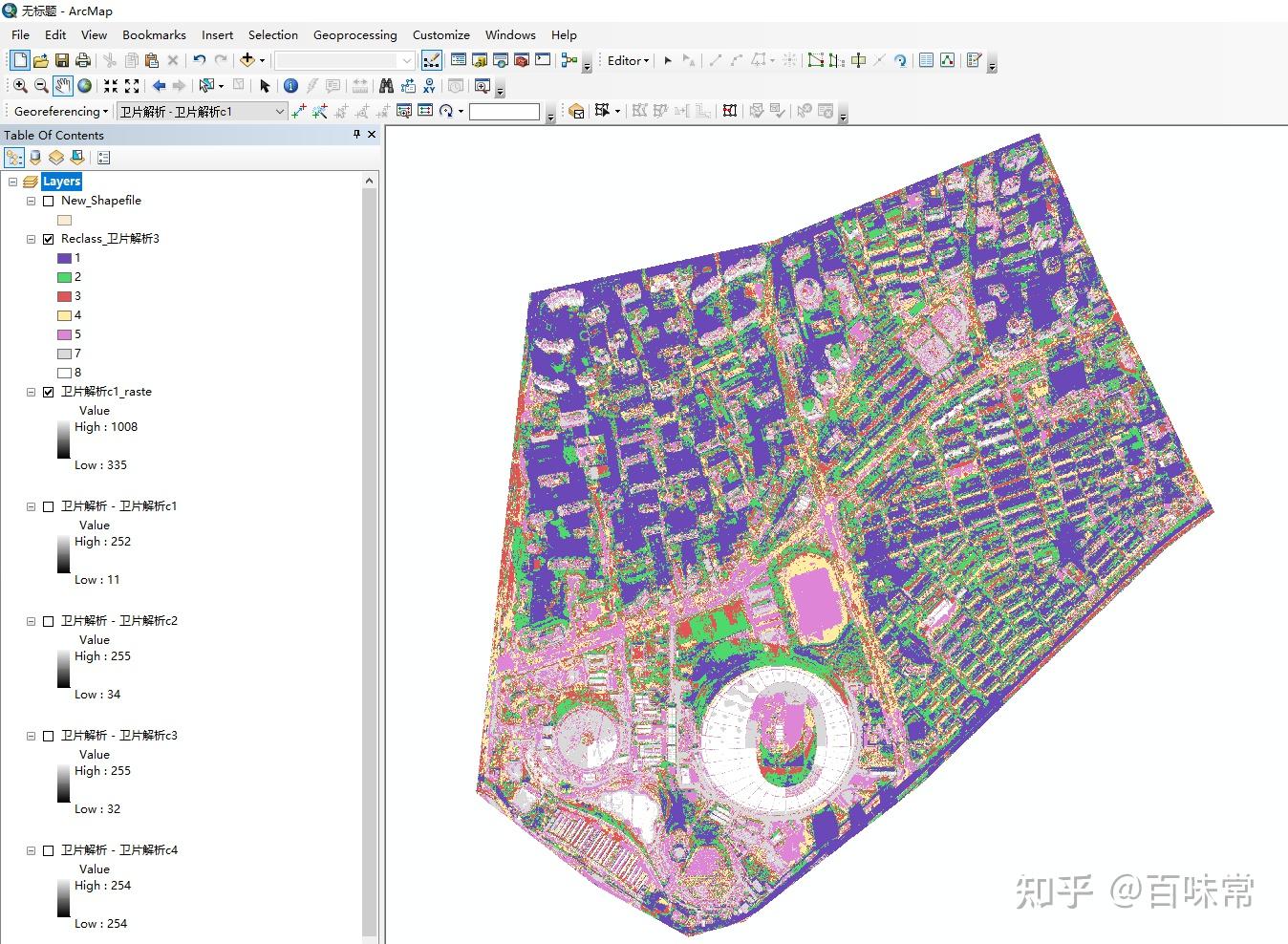Click the purple class 1 color swatch
Image resolution: width=1288 pixels, height=944 pixels.
[x=64, y=258]
